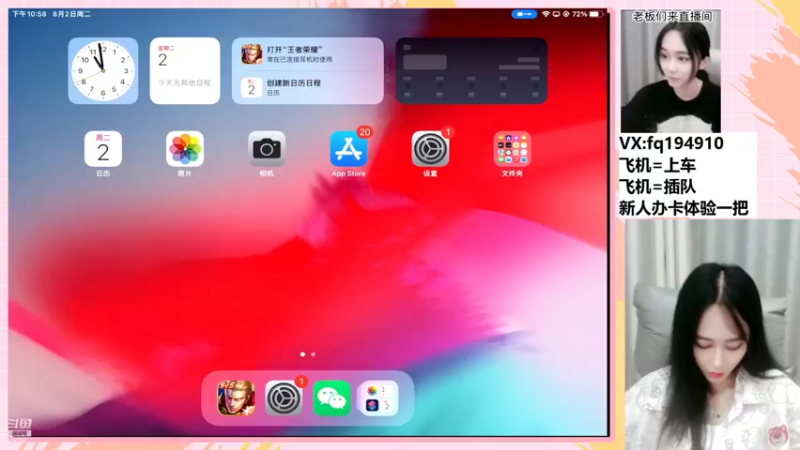Tap the suggestion 创建新日历日程
The image size is (800, 450).
(308, 87)
